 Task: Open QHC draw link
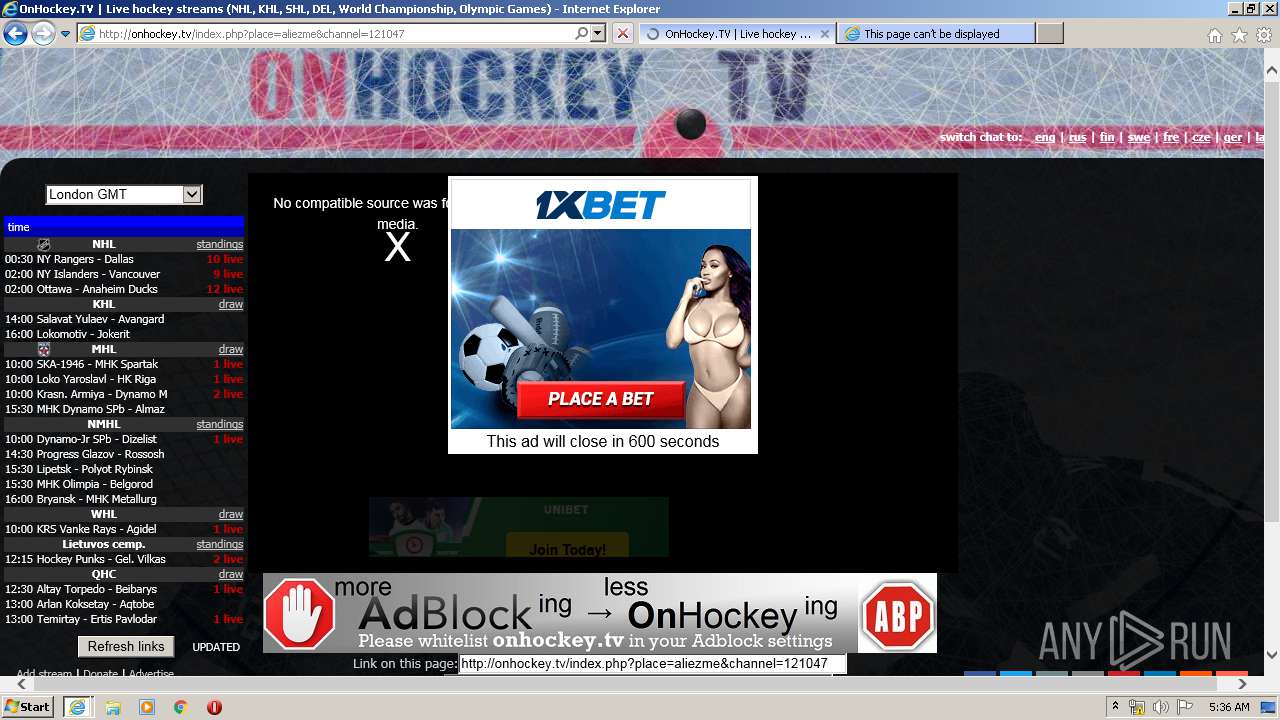(x=231, y=574)
